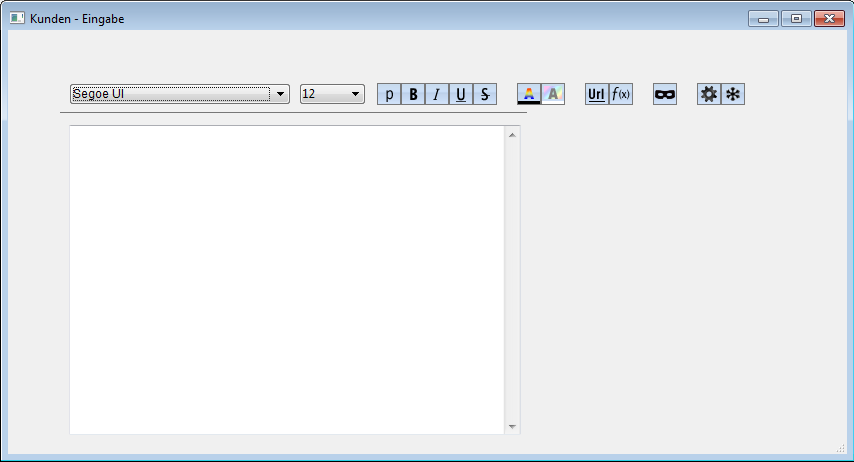
Task: Toggle italic formatting
Action: point(437,94)
